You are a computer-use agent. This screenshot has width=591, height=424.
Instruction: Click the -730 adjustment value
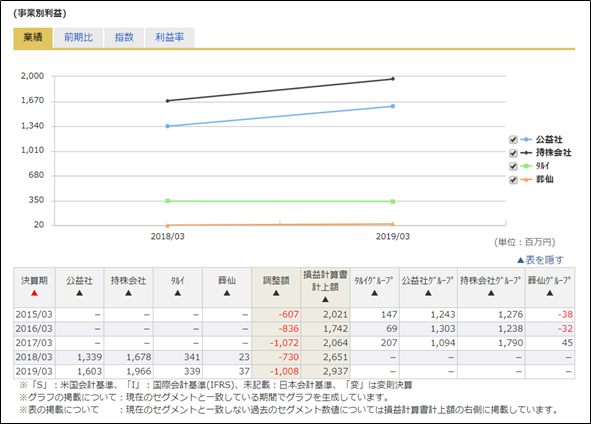click(x=288, y=357)
